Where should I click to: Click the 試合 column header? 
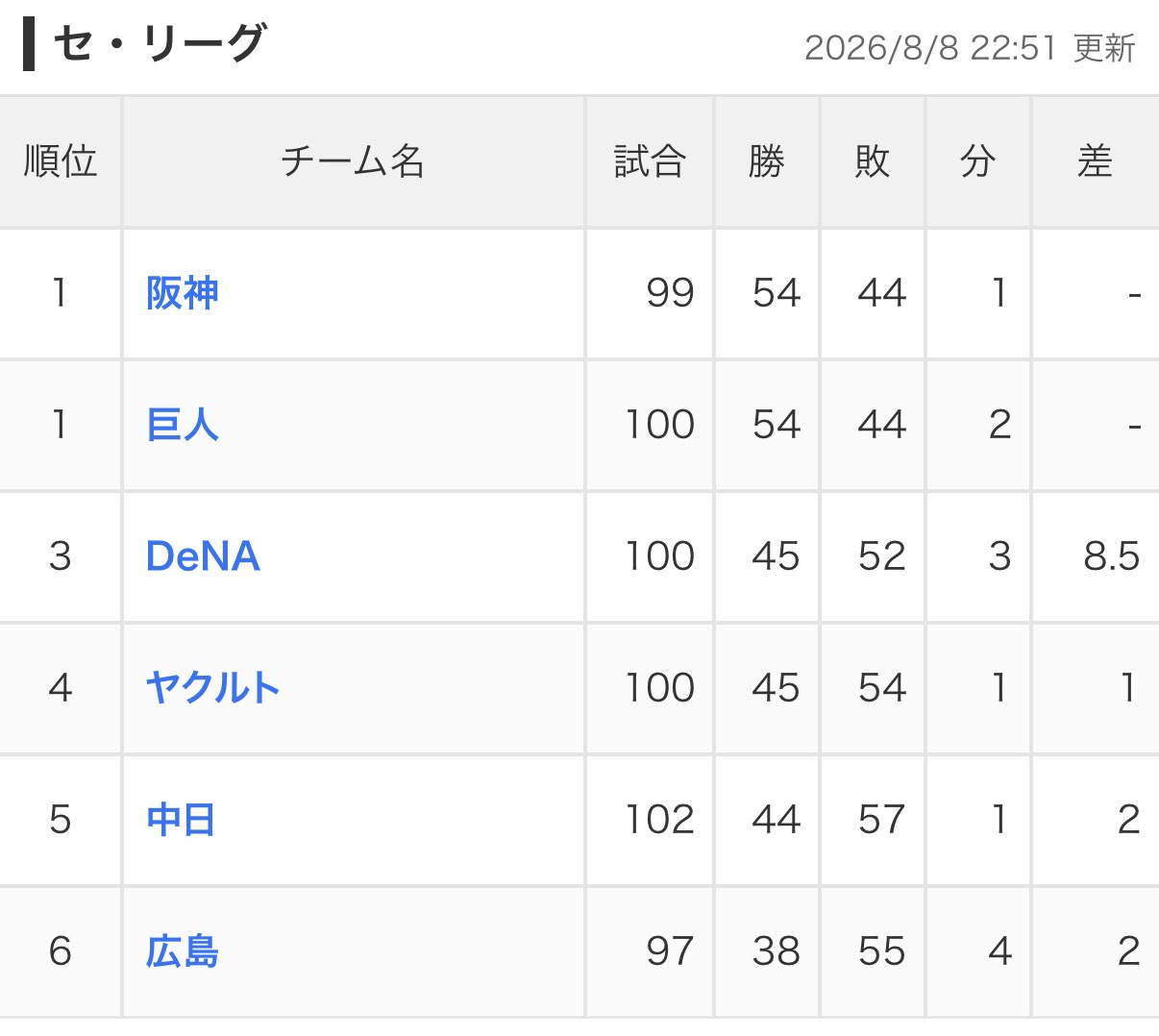click(x=650, y=161)
